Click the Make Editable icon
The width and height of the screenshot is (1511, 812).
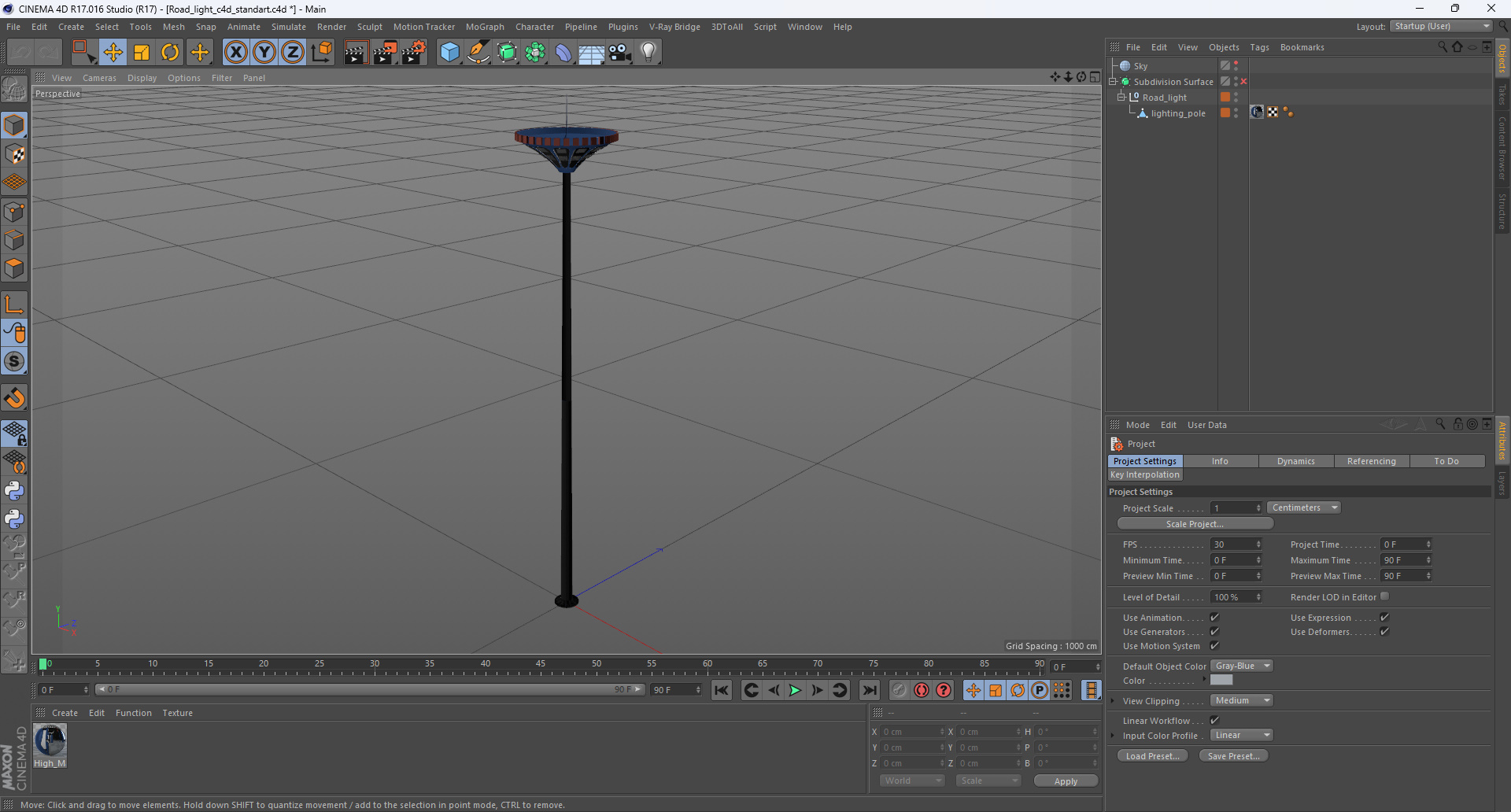pyautogui.click(x=14, y=90)
